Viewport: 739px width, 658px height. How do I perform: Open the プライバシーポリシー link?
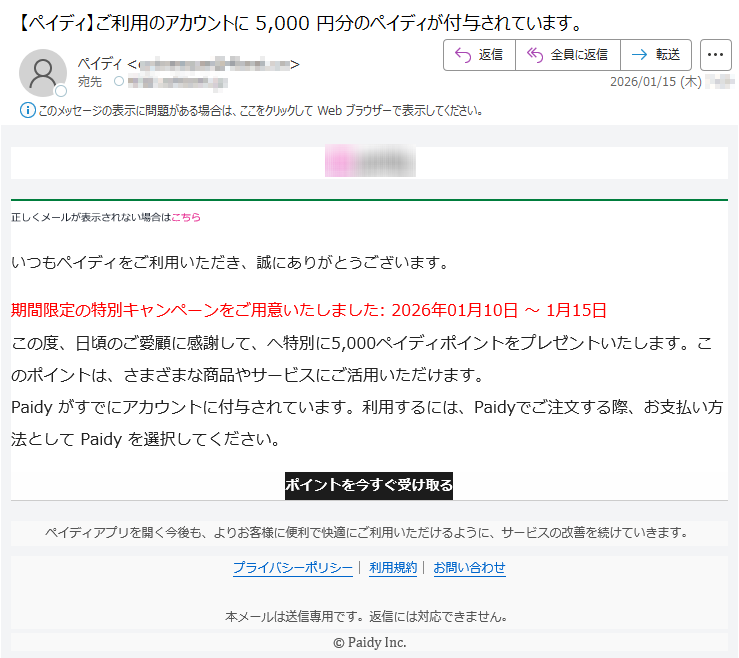[x=292, y=568]
